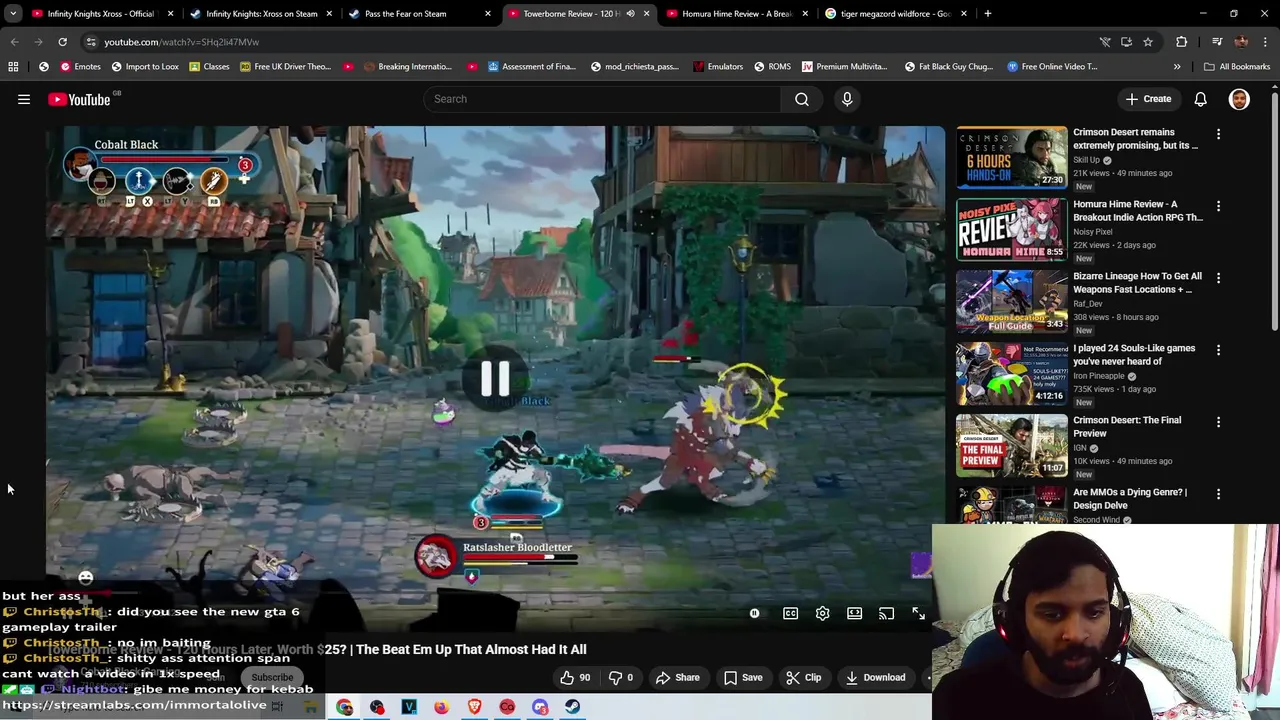Screen dimensions: 1280x720
Task: Open the browser extensions puzzle icon
Action: pos(1182,42)
